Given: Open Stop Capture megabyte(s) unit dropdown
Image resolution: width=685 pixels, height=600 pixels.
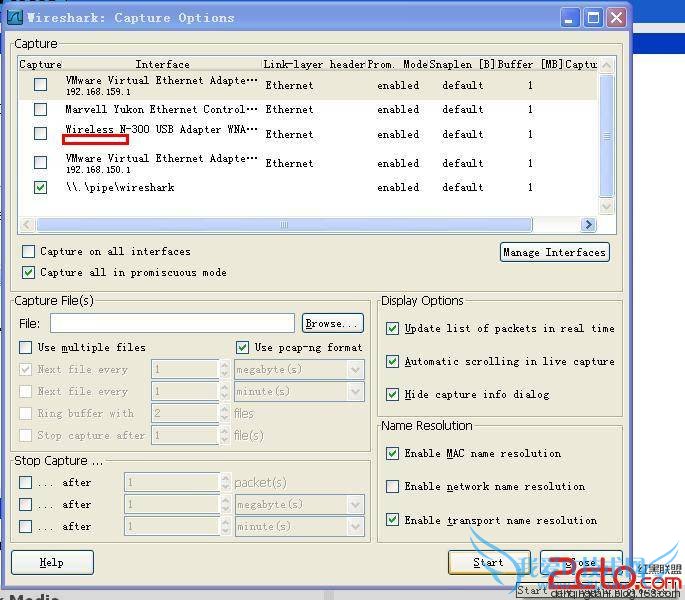Looking at the screenshot, I should (x=299, y=504).
